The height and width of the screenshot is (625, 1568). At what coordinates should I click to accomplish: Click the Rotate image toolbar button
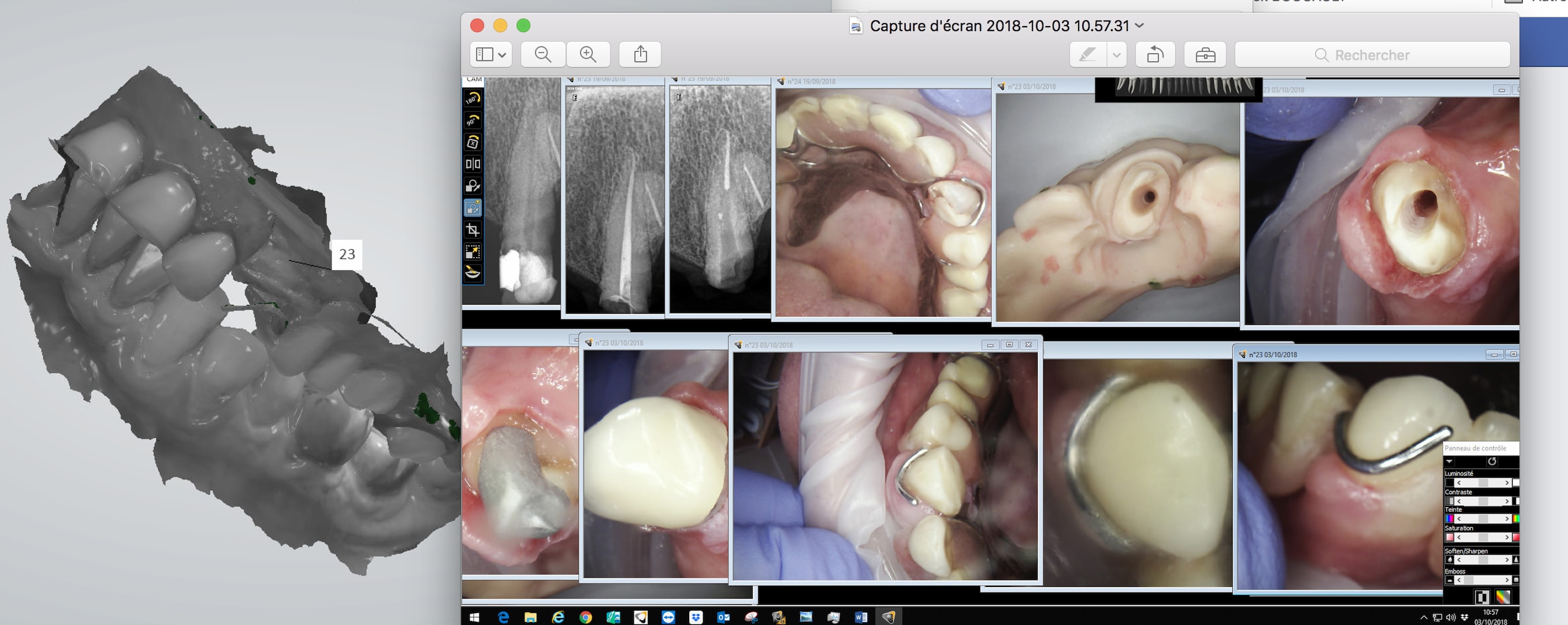click(x=1155, y=55)
